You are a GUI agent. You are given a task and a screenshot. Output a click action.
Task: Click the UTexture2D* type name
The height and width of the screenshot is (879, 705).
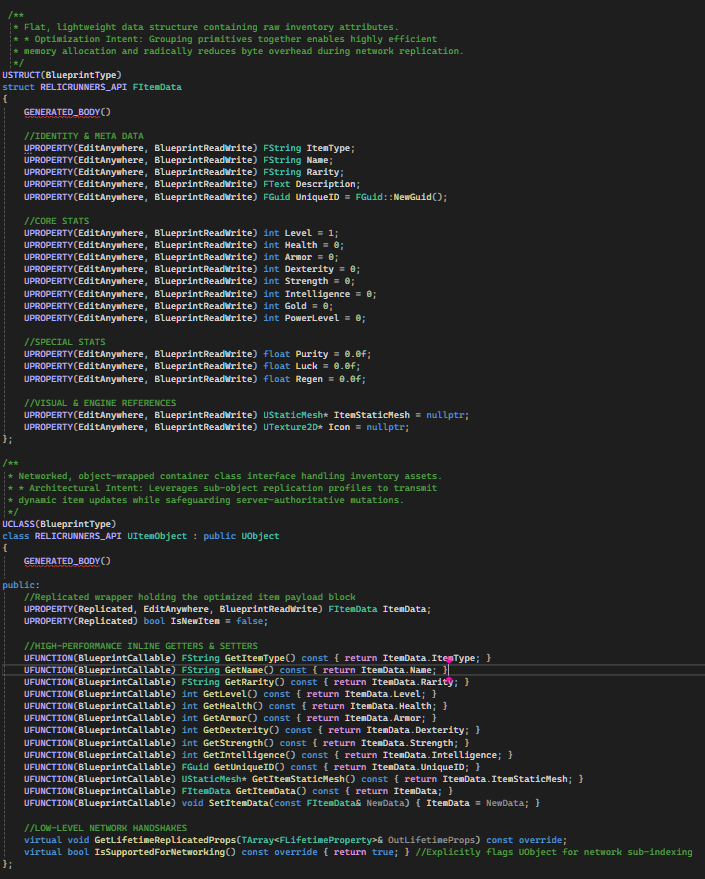293,427
